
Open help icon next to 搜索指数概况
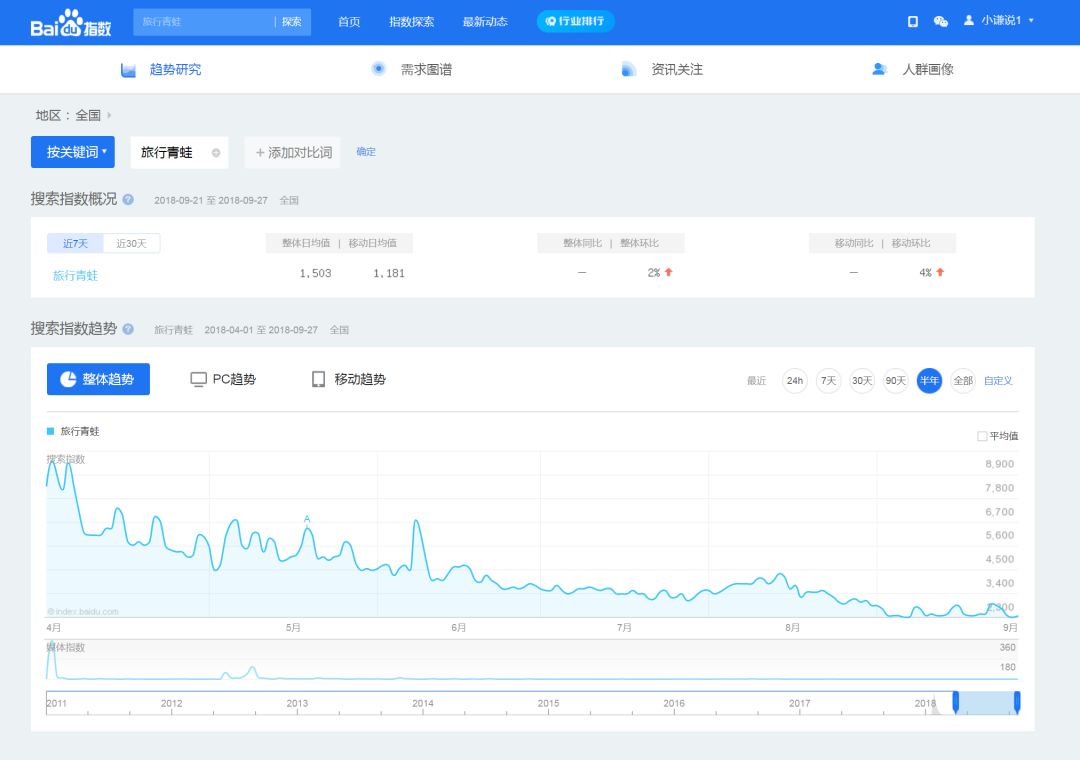point(128,200)
